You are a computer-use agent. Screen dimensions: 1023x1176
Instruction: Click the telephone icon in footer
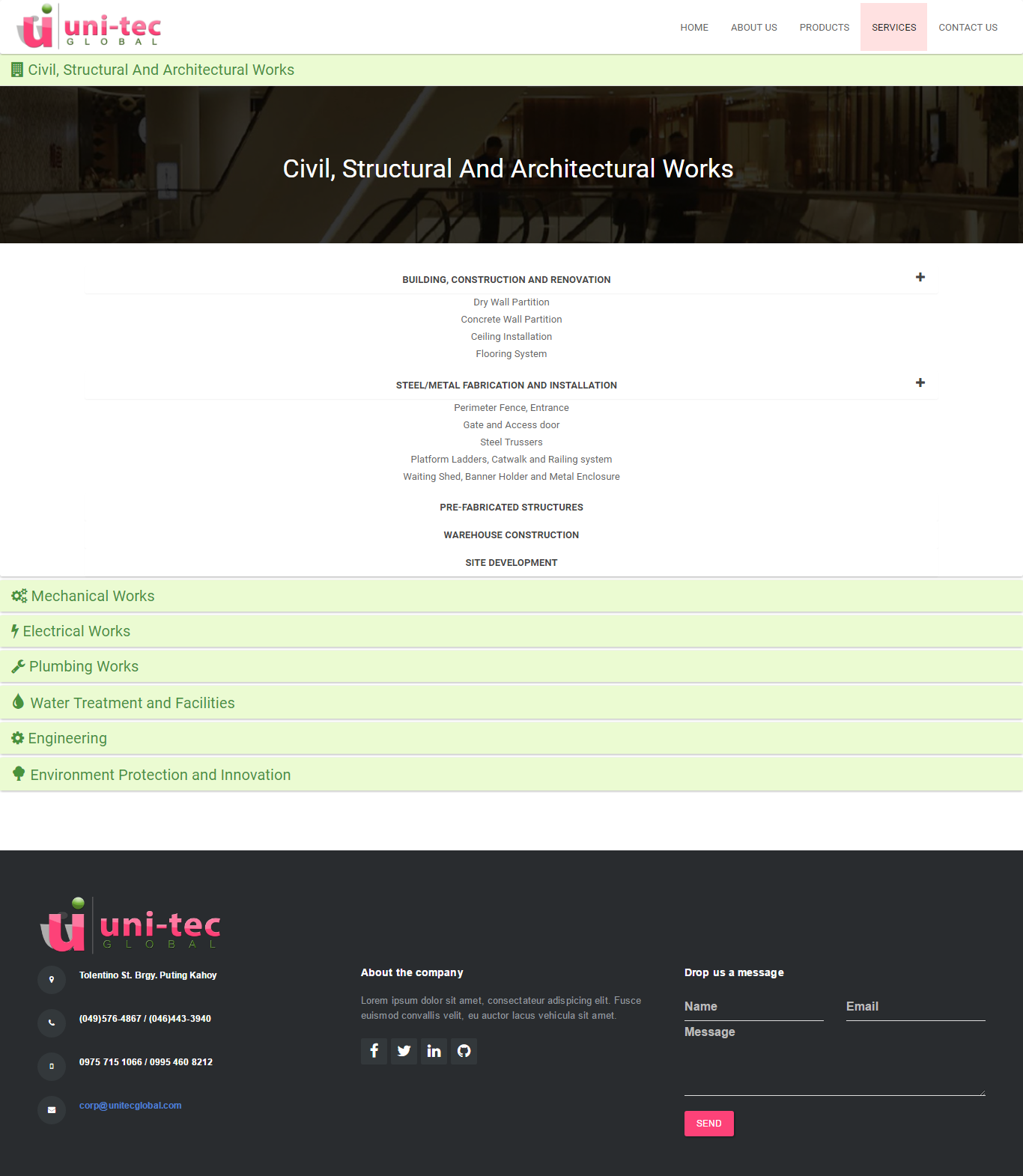click(52, 1023)
